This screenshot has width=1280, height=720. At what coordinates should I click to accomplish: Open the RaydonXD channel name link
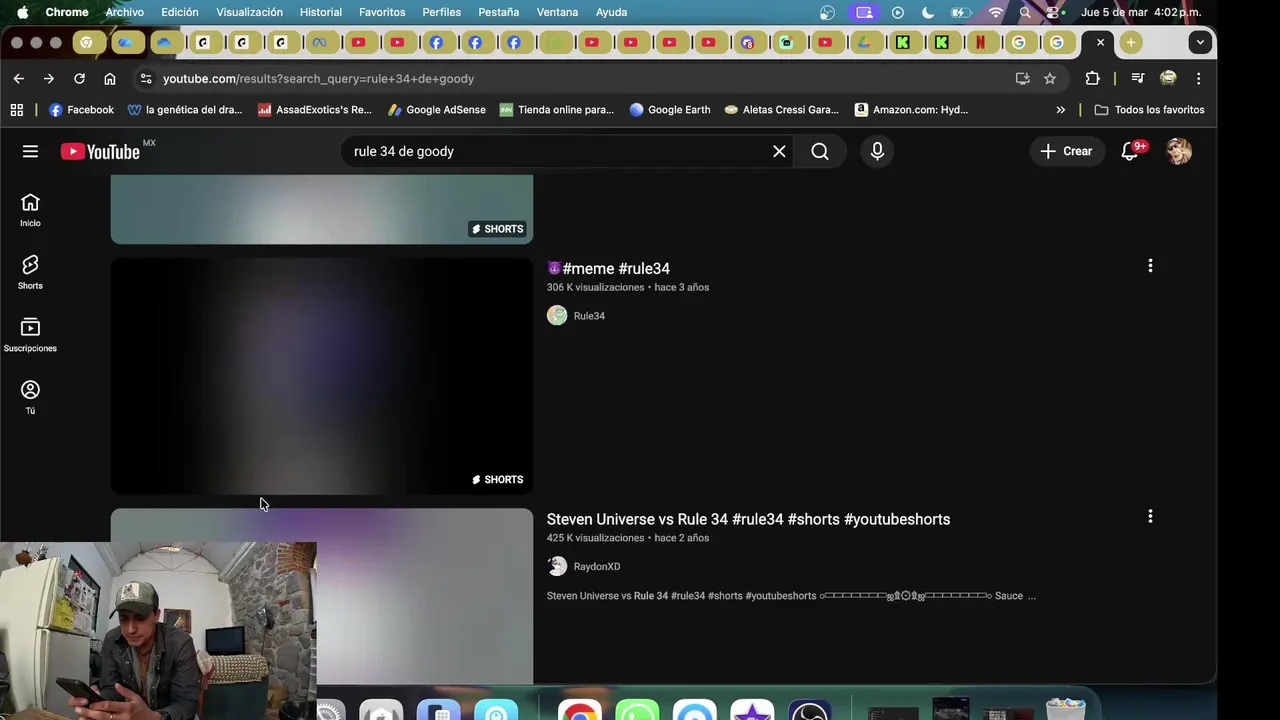[x=597, y=566]
